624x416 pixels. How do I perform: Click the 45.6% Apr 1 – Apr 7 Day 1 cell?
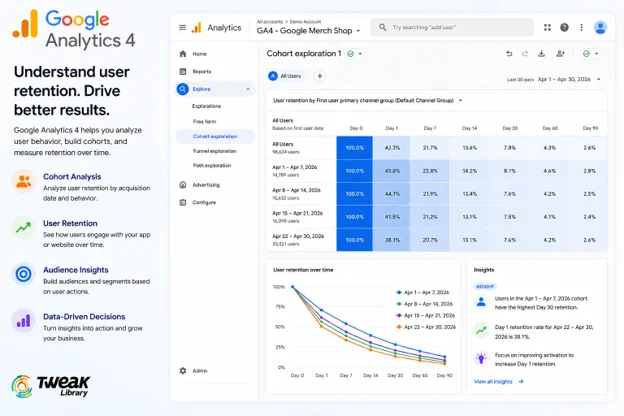click(391, 171)
